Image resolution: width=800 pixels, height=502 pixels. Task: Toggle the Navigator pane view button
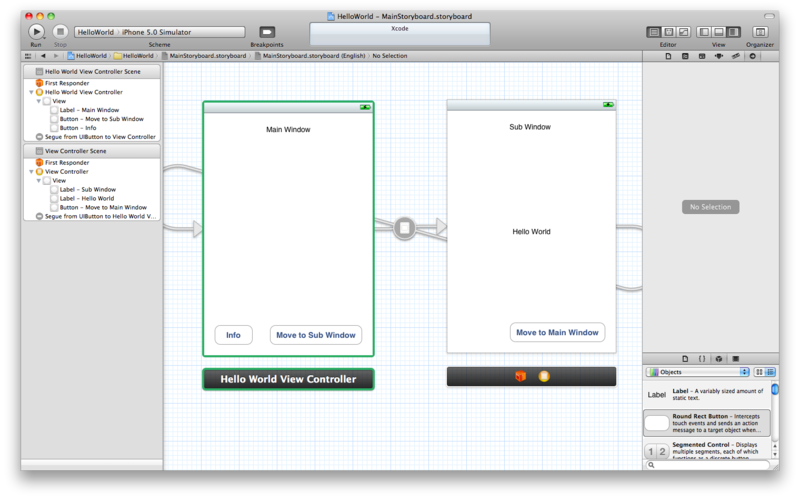click(704, 32)
